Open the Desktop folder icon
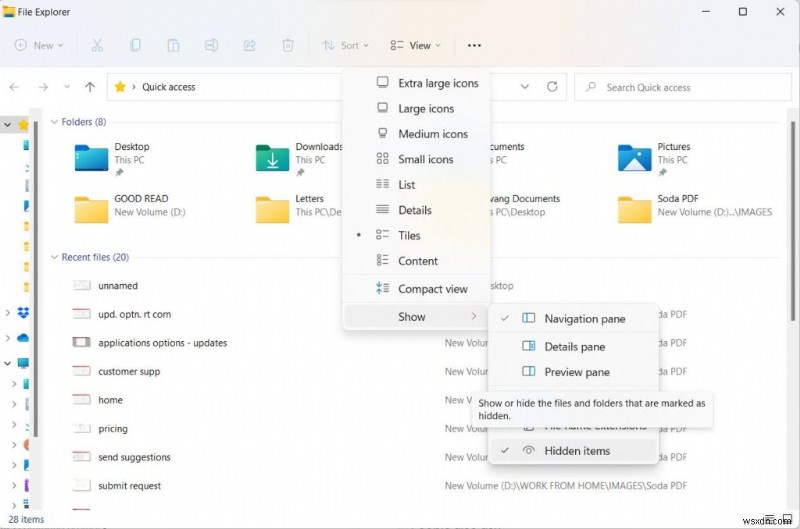The height and width of the screenshot is (529, 800). [x=91, y=158]
